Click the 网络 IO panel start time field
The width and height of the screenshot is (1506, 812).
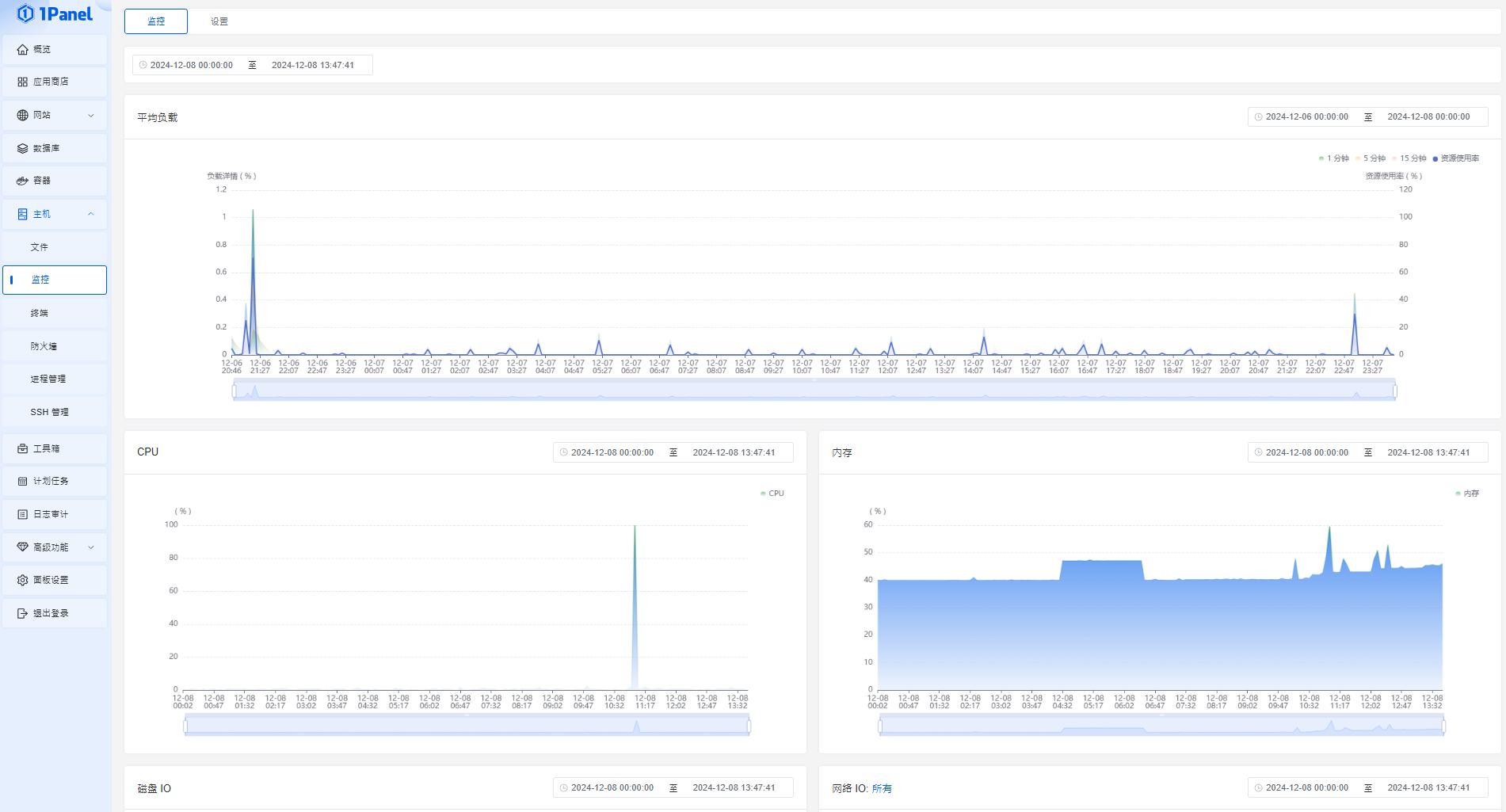tap(1307, 787)
